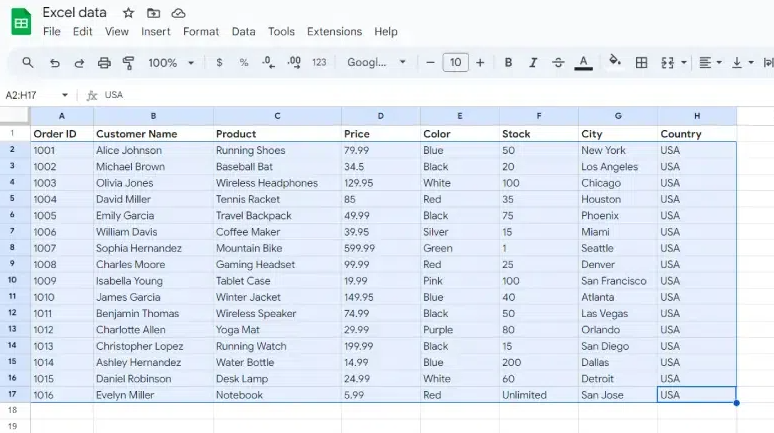Format as currency with dollar button

(x=219, y=63)
